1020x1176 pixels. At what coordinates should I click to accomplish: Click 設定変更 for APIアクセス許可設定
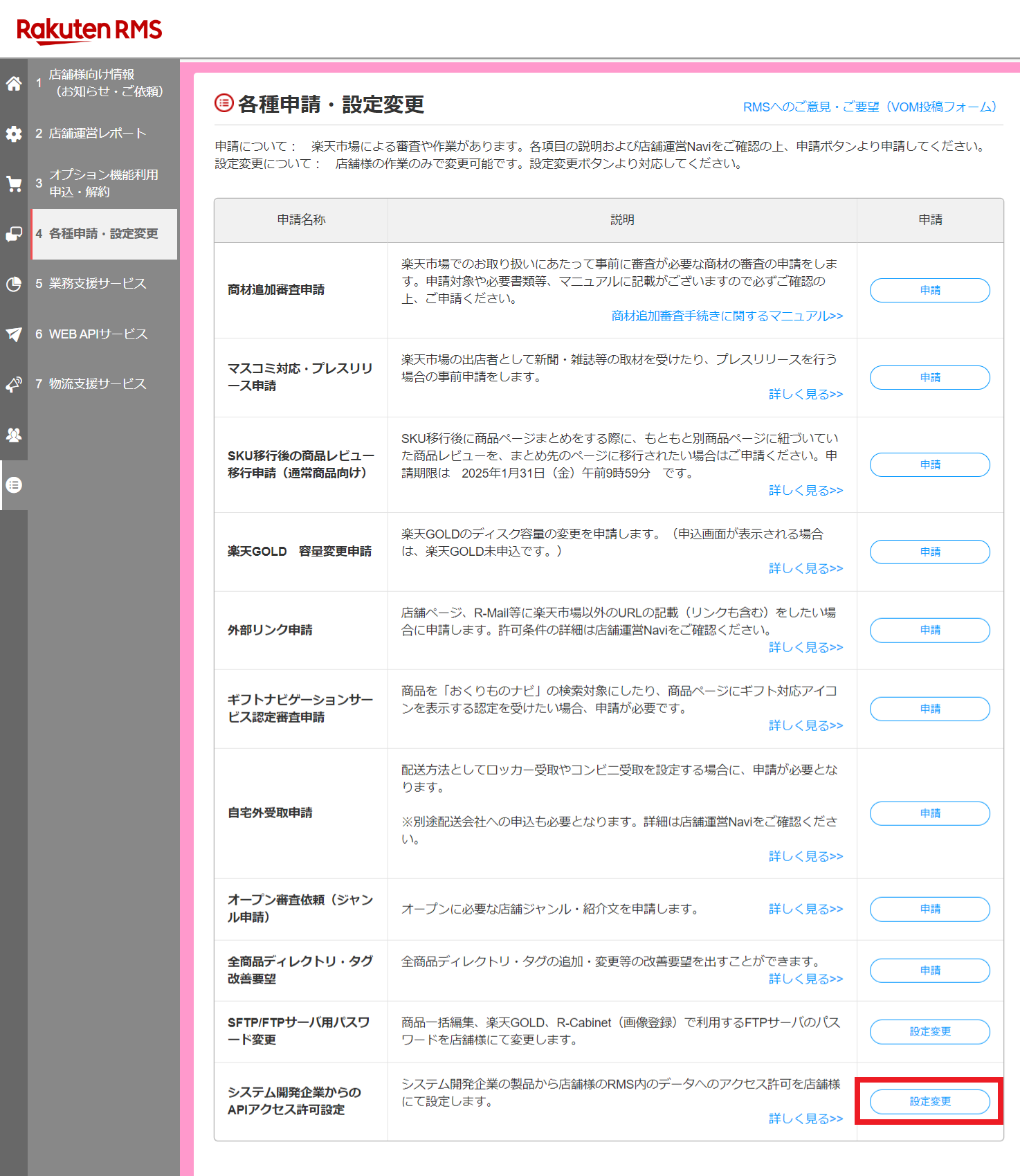(x=930, y=1101)
